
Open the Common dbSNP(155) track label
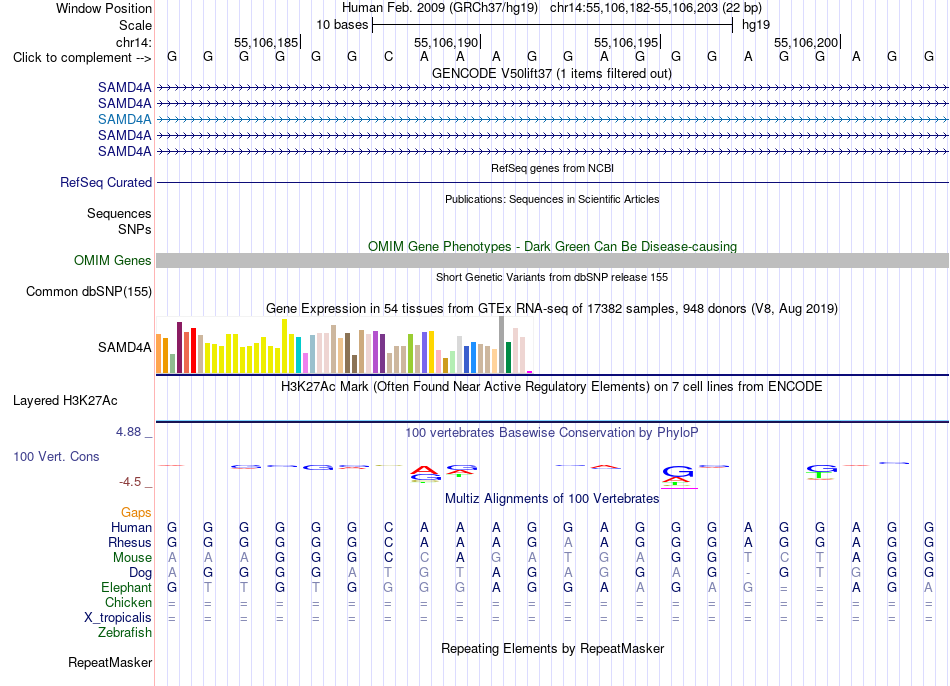88,291
